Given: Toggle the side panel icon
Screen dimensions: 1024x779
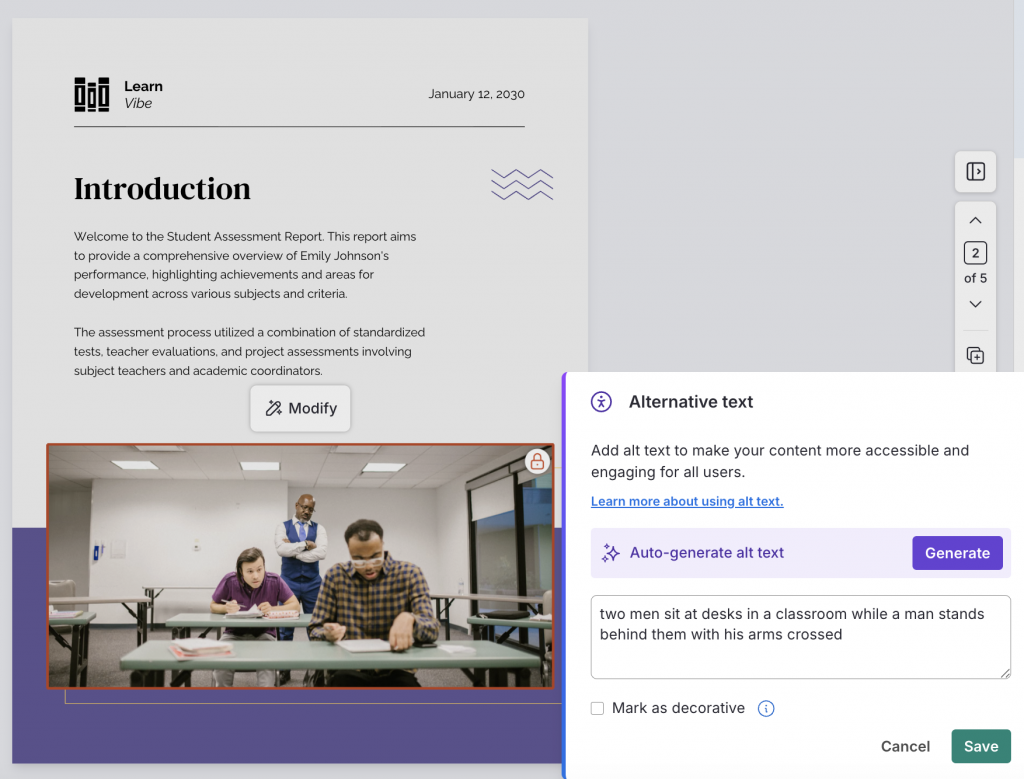Looking at the screenshot, I should coord(975,172).
